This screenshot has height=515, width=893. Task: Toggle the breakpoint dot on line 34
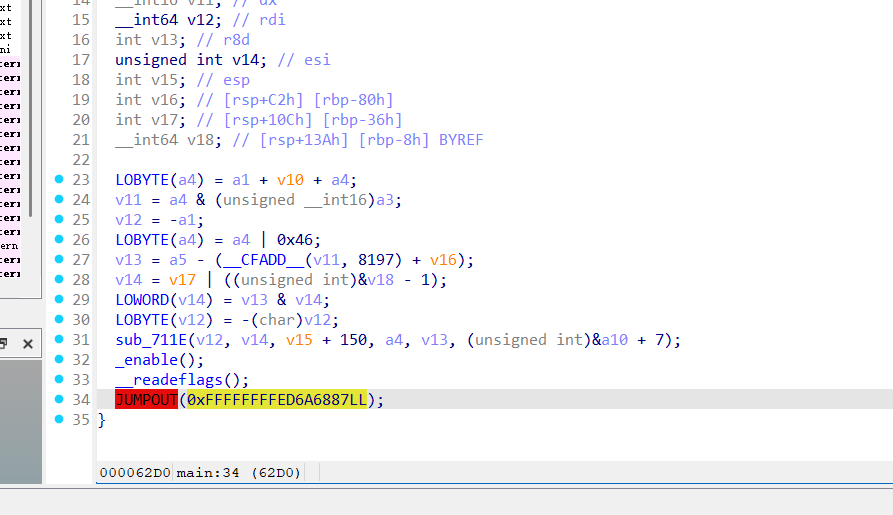[58, 400]
